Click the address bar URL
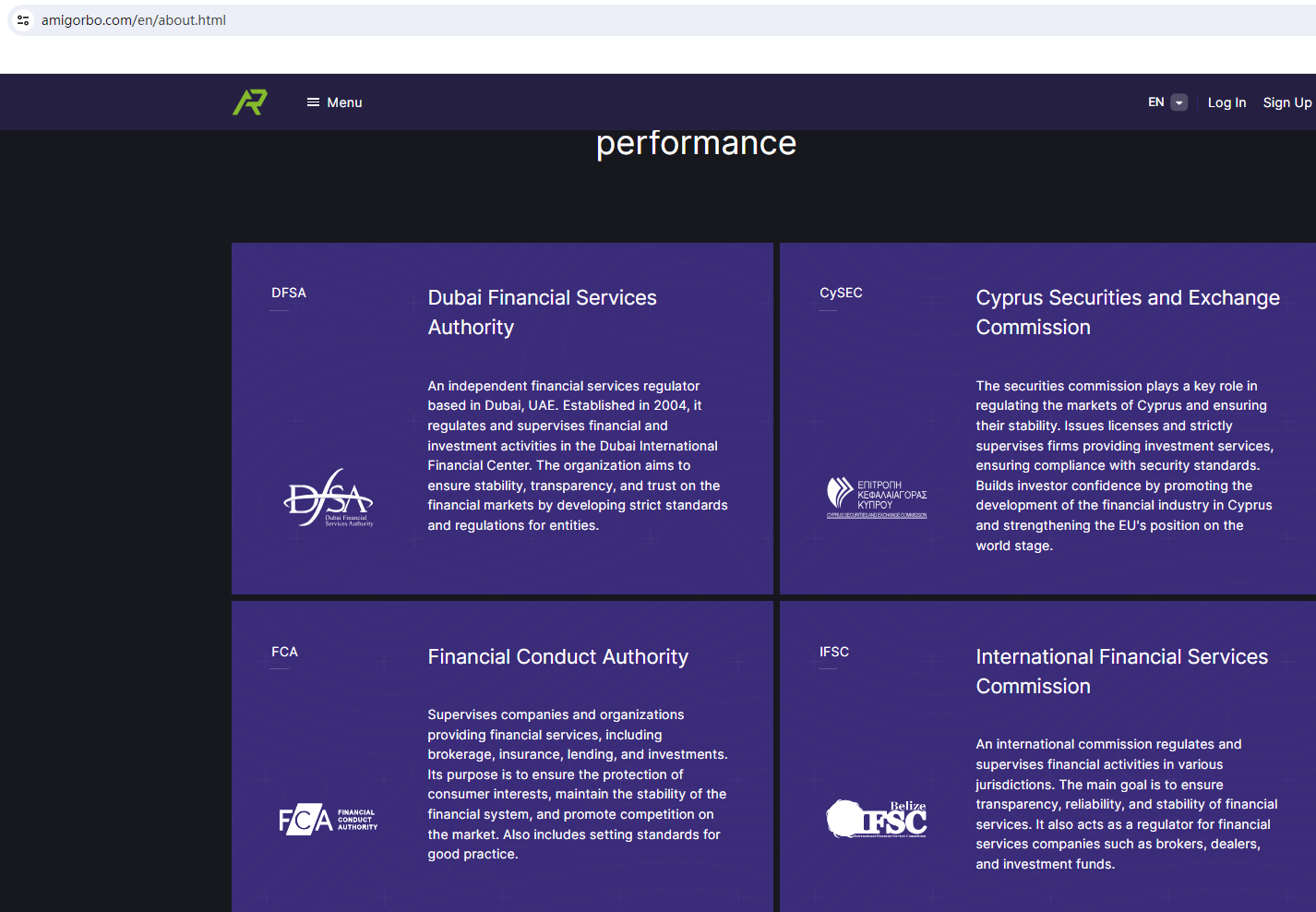The width and height of the screenshot is (1316, 912). pyautogui.click(x=134, y=20)
